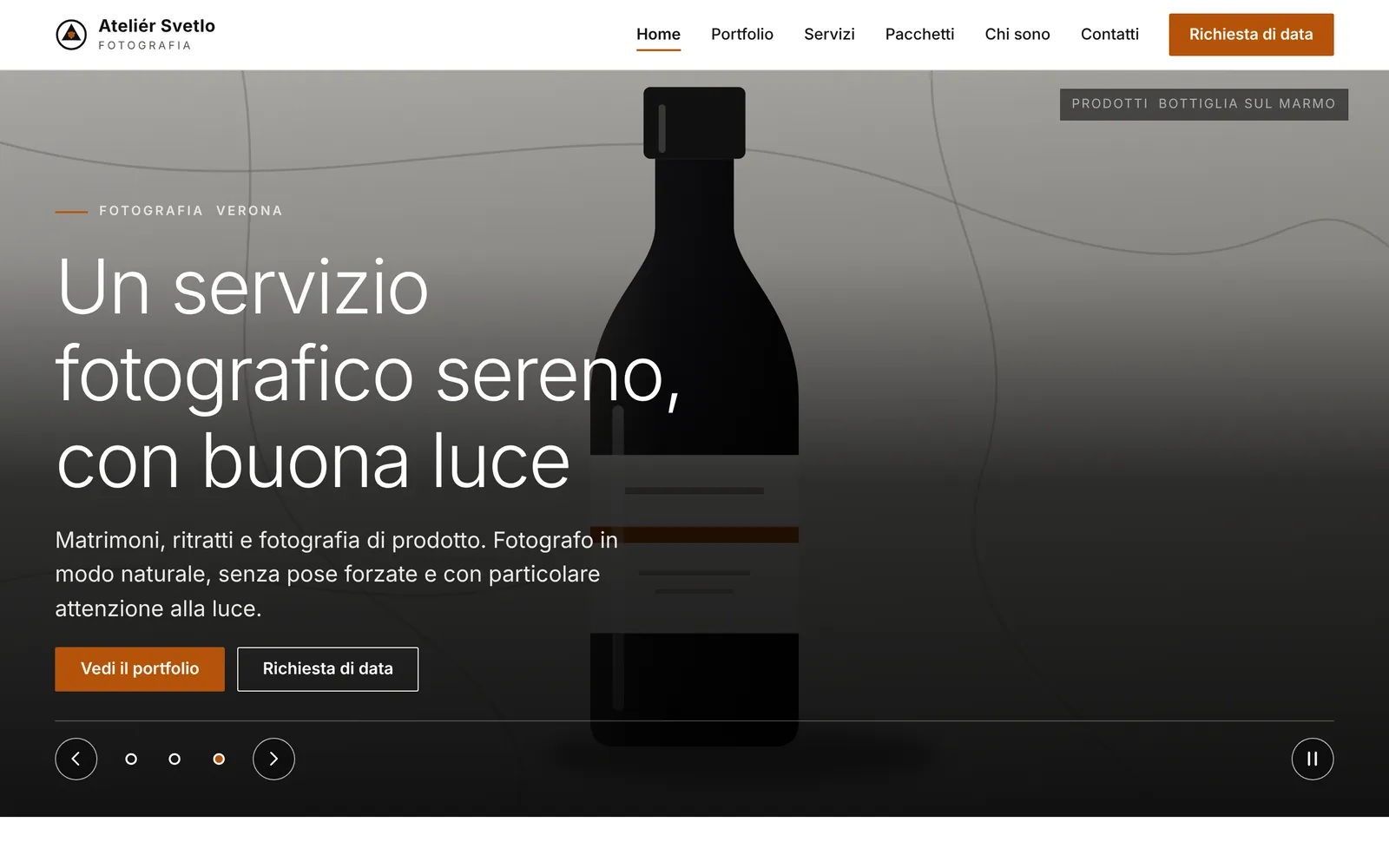
Task: Advance to next slide with right arrow
Action: pos(273,759)
